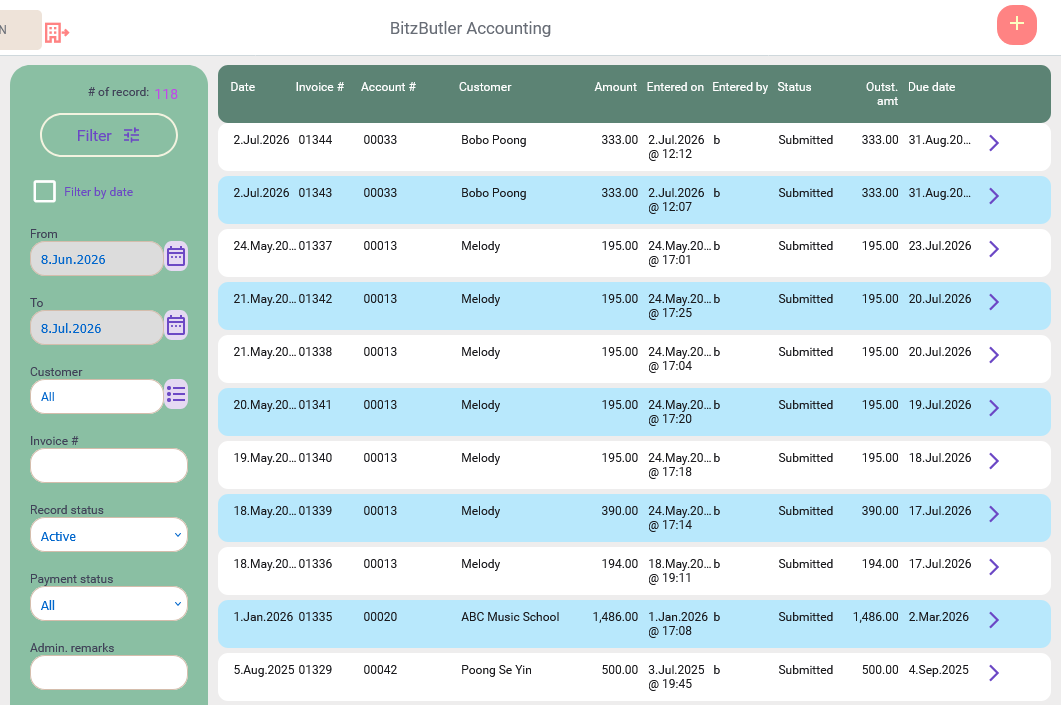Click the BitzButler Accounting title
The image size is (1061, 705).
click(470, 28)
